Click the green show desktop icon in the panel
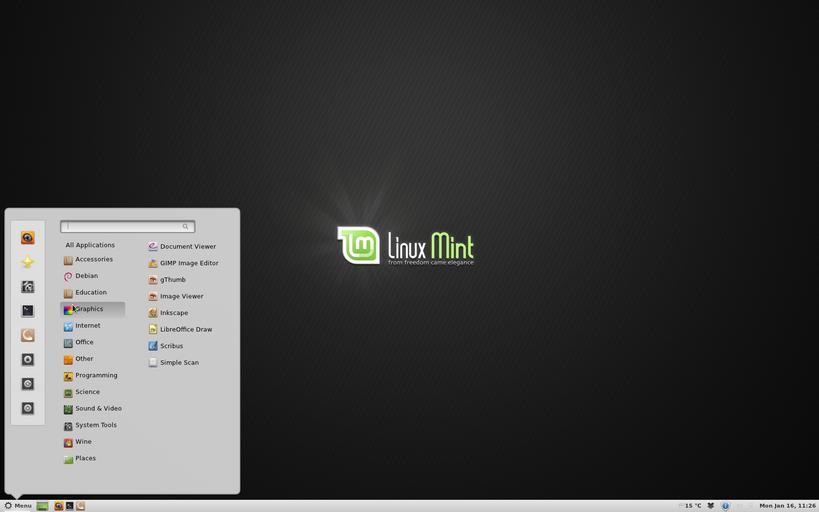 pos(42,506)
